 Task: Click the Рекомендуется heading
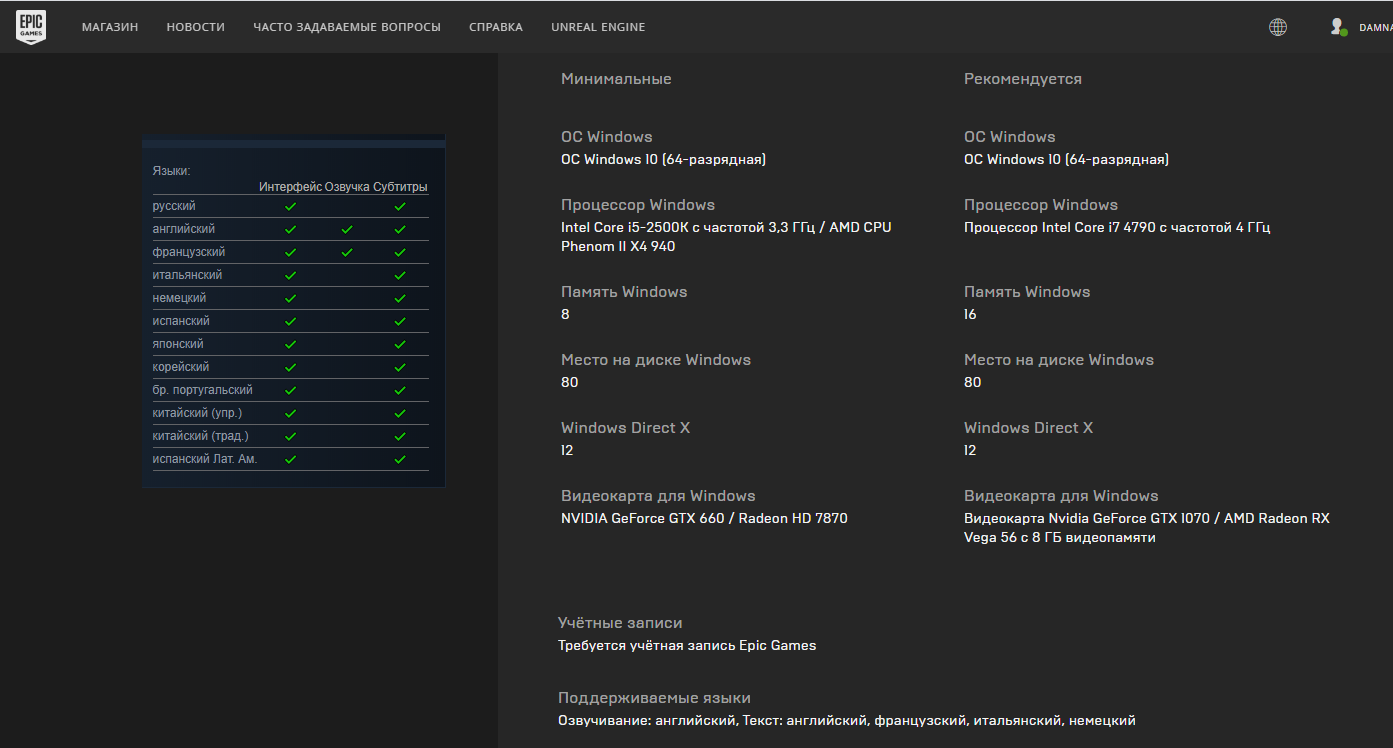[x=1023, y=79]
